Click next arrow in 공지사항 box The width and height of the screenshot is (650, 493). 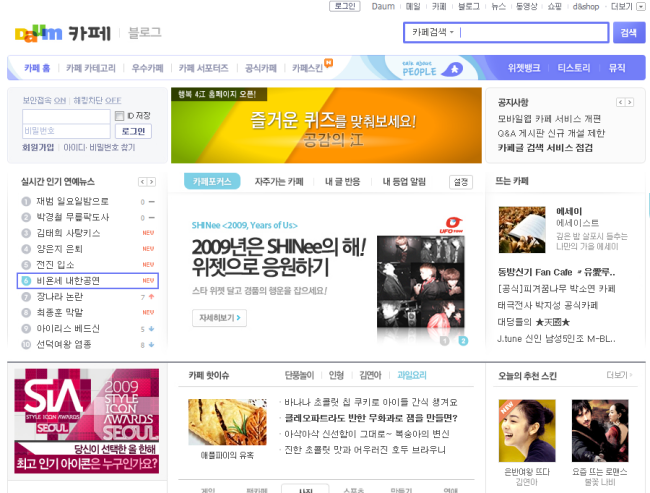coord(630,102)
